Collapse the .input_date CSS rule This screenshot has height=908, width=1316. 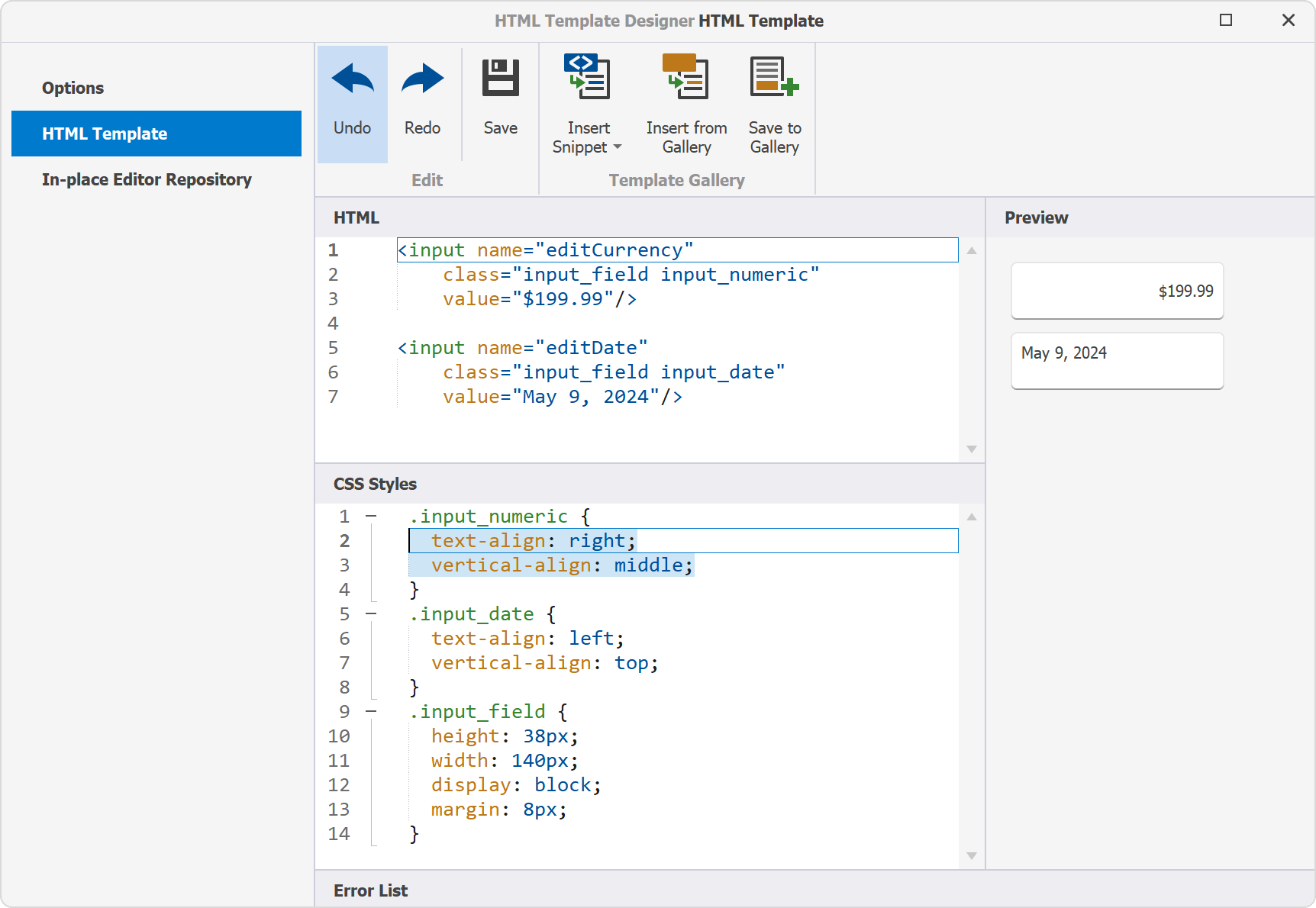point(372,614)
